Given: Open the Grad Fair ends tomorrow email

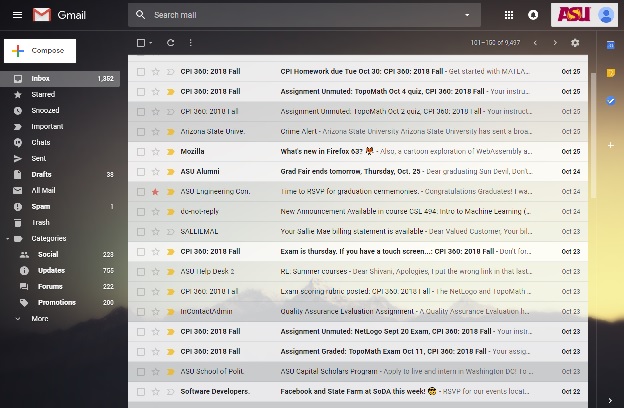Looking at the screenshot, I should click(358, 172).
